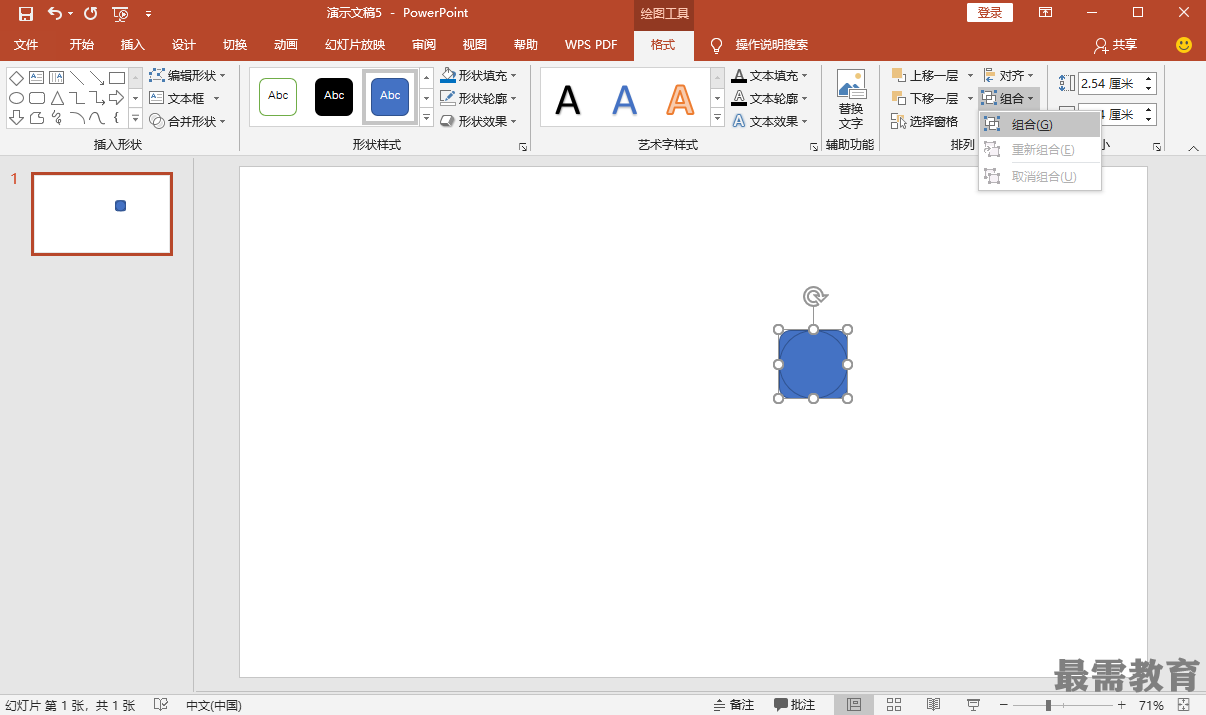This screenshot has height=715, width=1206.
Task: Toggle Normal view button in status bar
Action: coord(854,705)
